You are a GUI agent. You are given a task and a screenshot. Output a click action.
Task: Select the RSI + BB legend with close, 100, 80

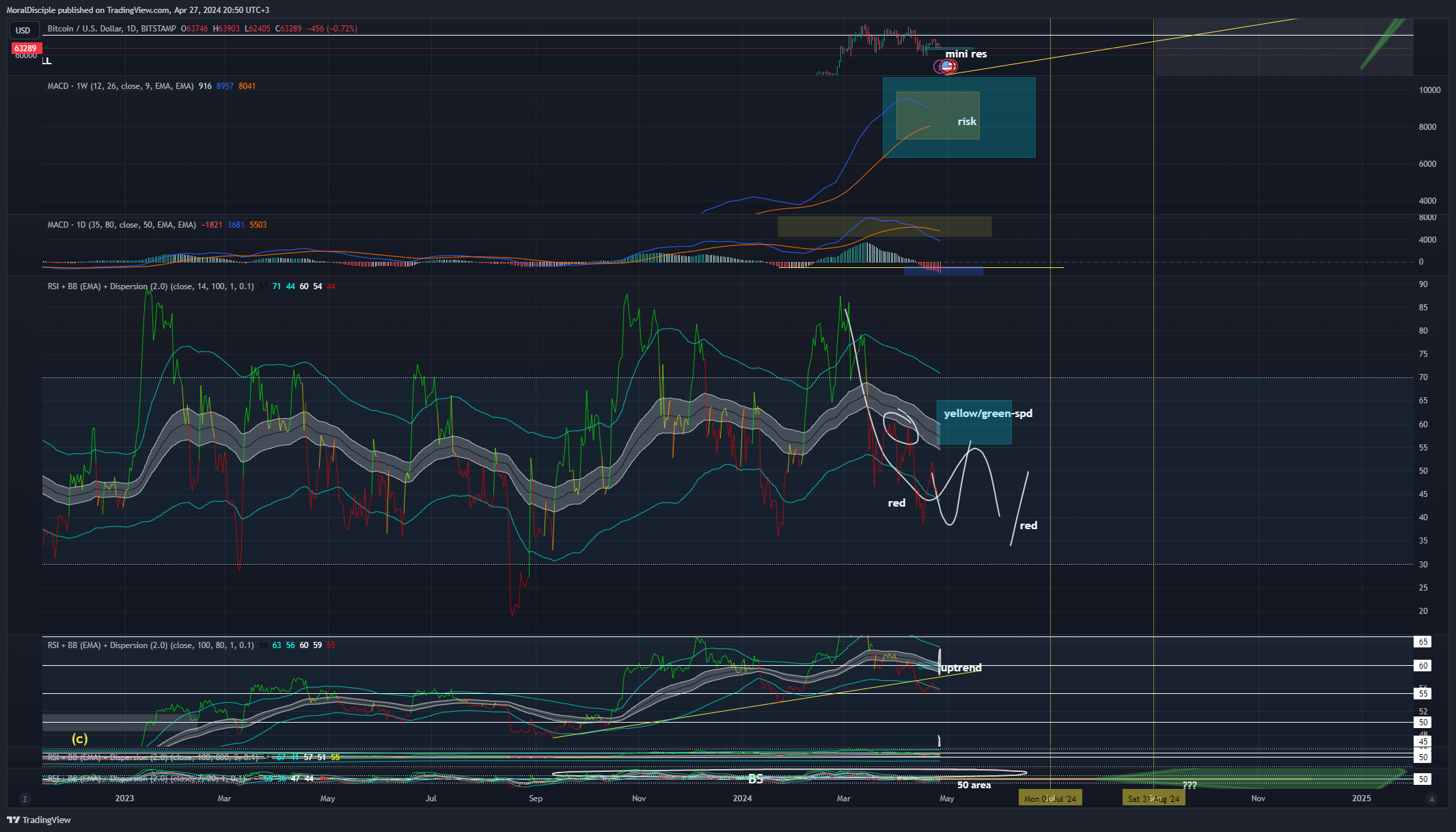tap(150, 645)
